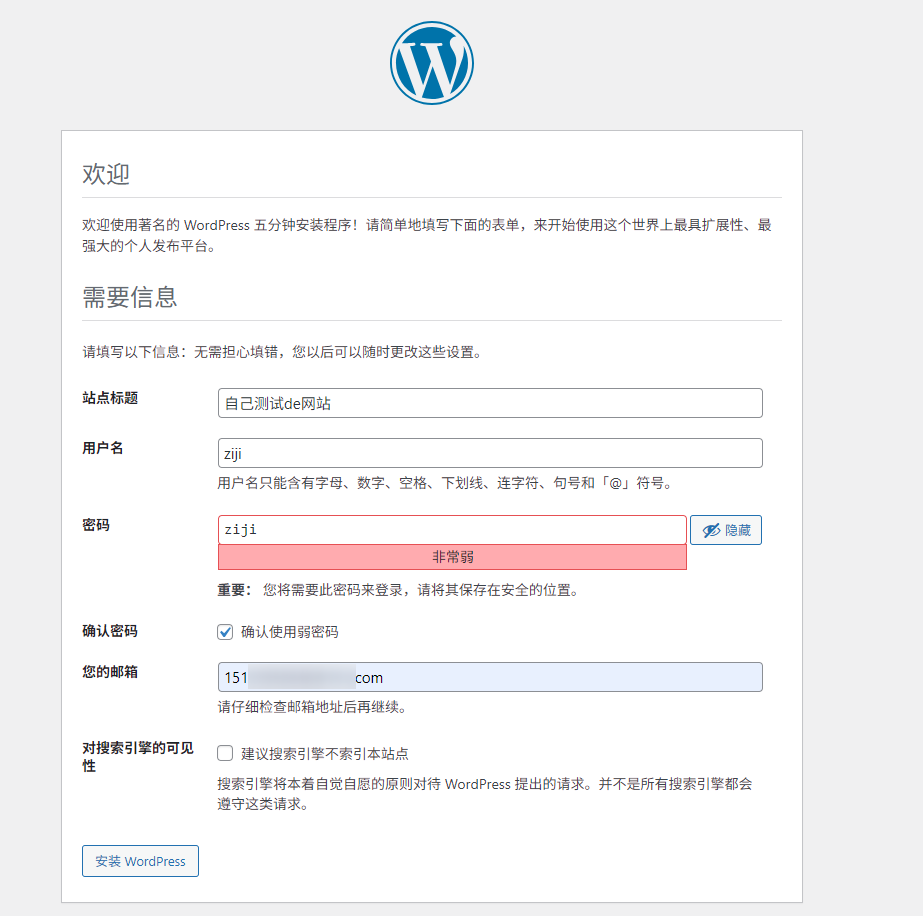Toggle password visibility with 隐藏 button
The image size is (923, 916).
726,530
